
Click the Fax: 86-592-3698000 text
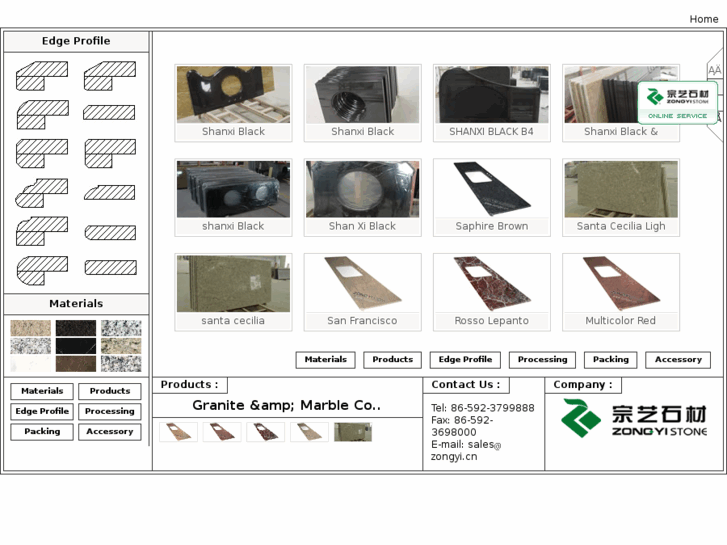pos(462,426)
